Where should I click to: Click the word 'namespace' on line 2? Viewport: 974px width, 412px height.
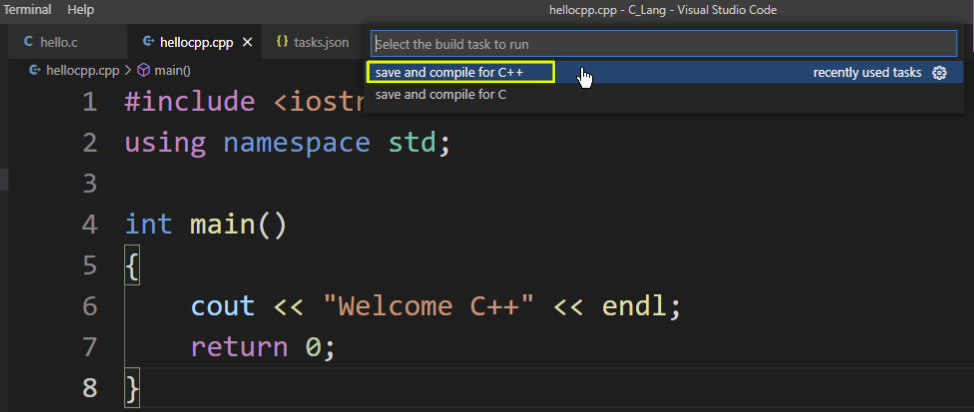pyautogui.click(x=296, y=143)
